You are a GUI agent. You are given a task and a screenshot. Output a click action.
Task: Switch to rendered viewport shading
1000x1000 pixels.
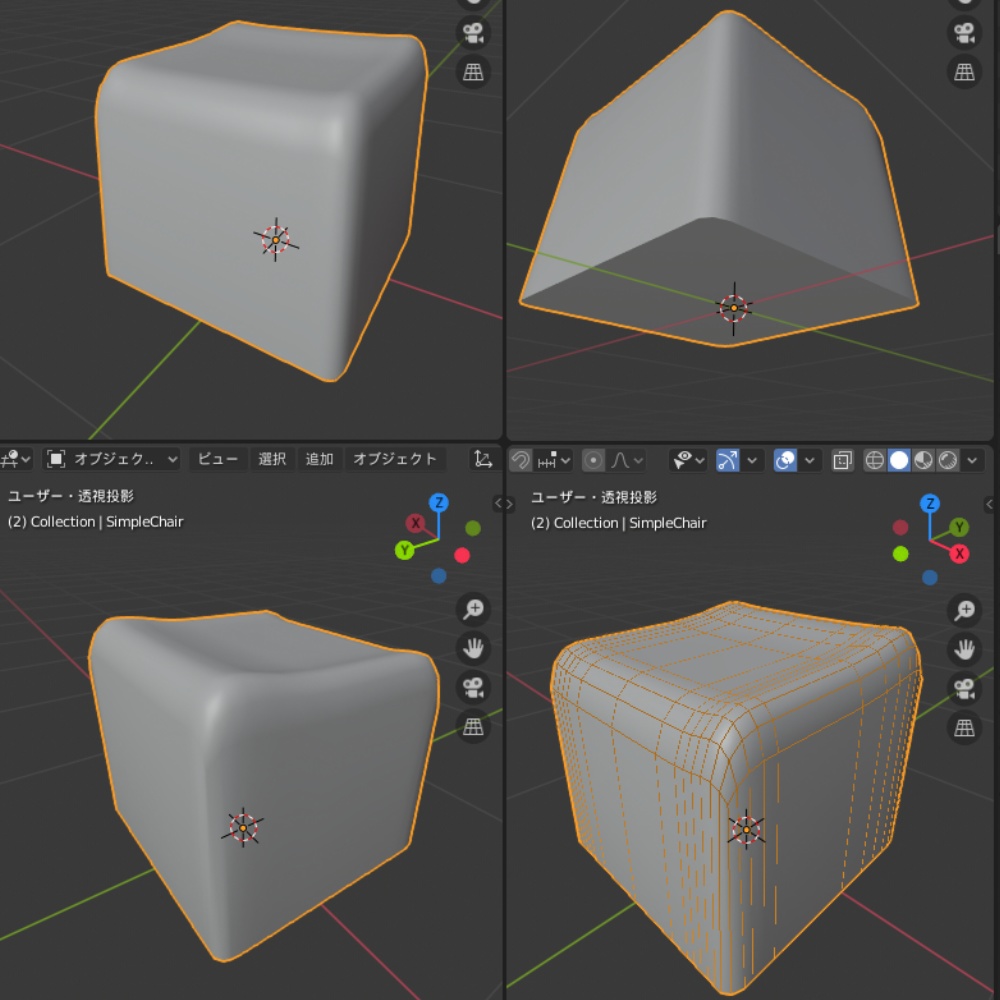click(x=948, y=460)
